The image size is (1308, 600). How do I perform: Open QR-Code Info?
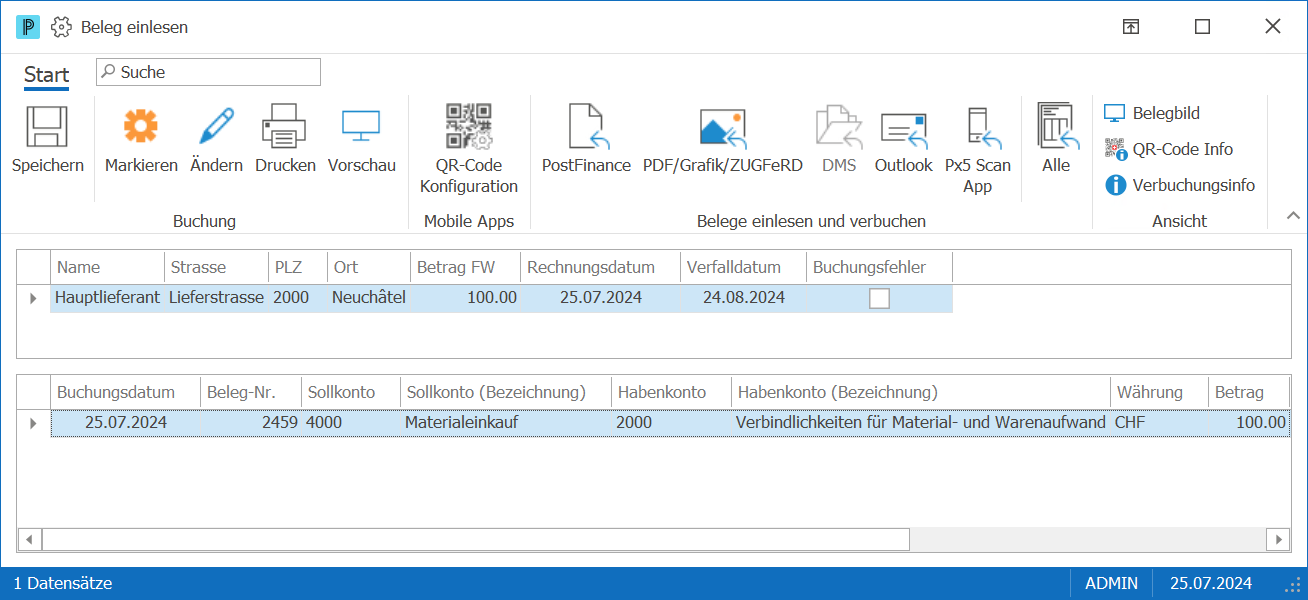coord(1169,150)
